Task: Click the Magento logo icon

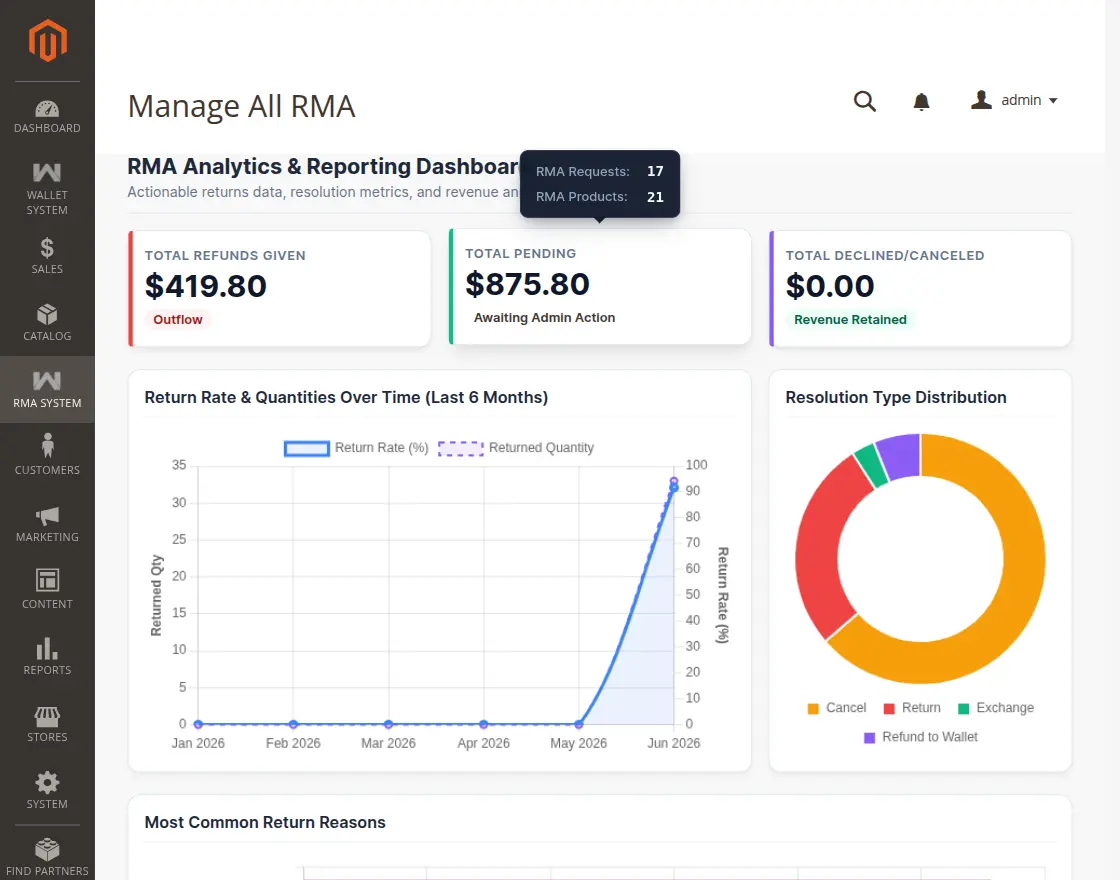Action: [x=47, y=41]
